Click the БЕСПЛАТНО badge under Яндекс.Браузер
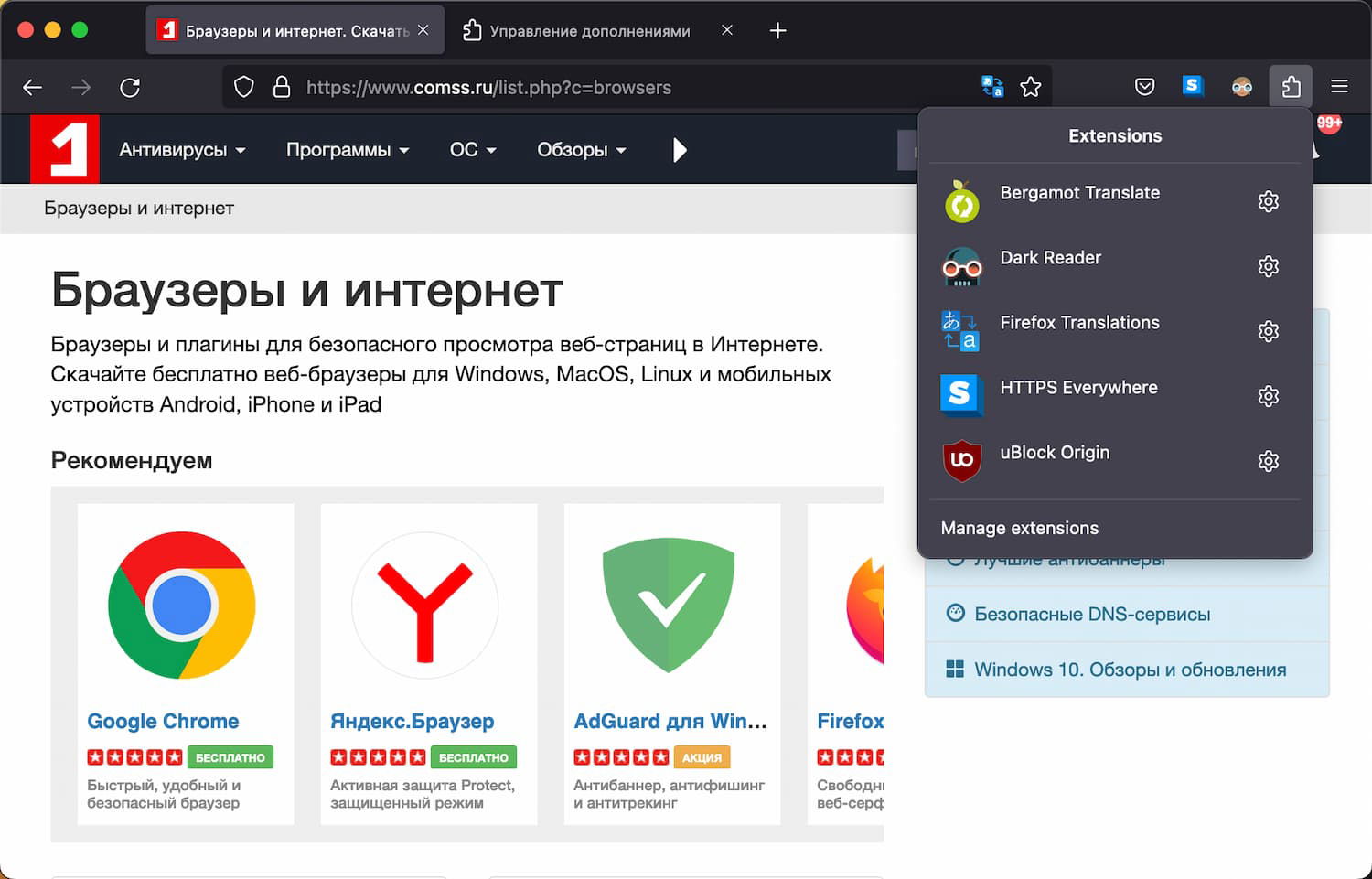The height and width of the screenshot is (879, 1372). tap(474, 757)
